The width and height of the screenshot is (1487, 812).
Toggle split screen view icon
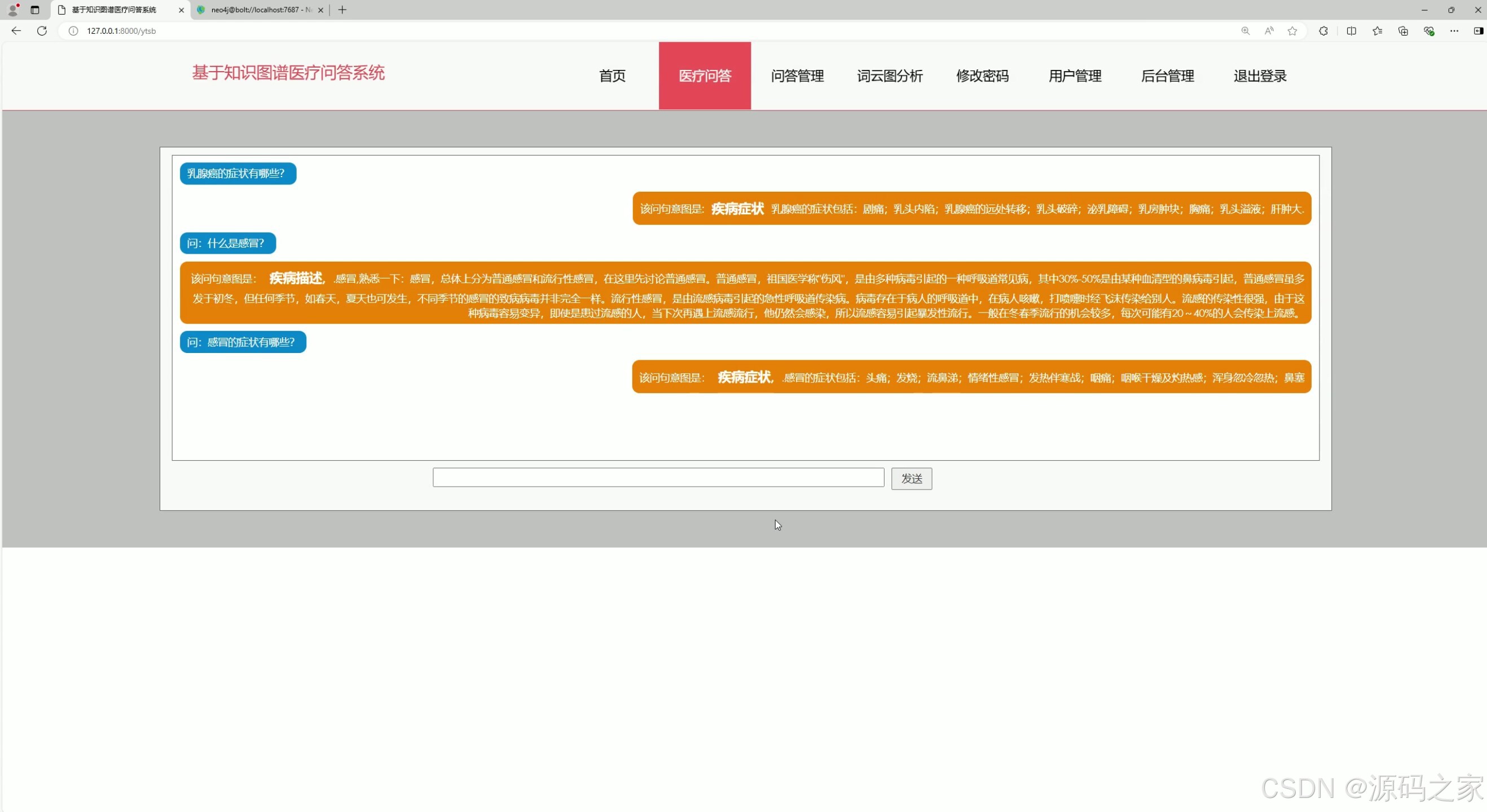(1352, 30)
